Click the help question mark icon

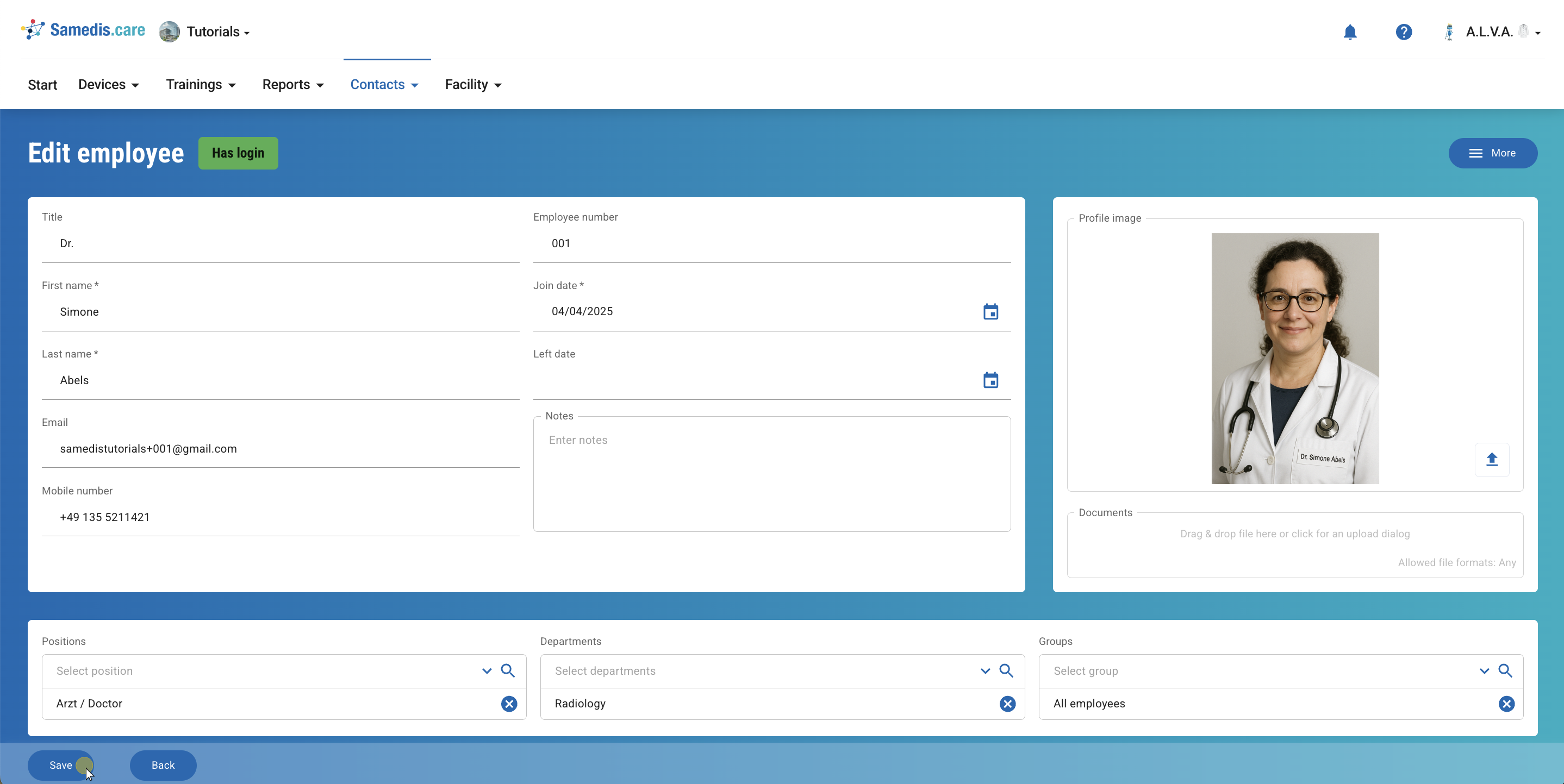tap(1403, 32)
